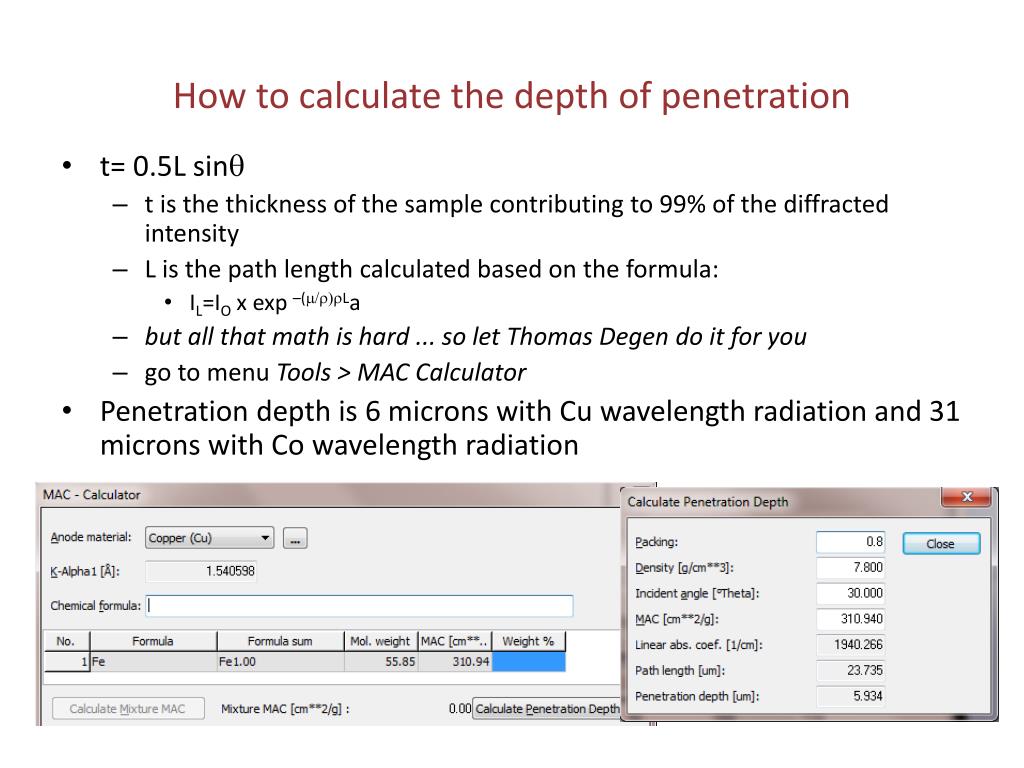Image resolution: width=1024 pixels, height=768 pixels.
Task: Click the MAC column header in the table
Action: coord(455,641)
